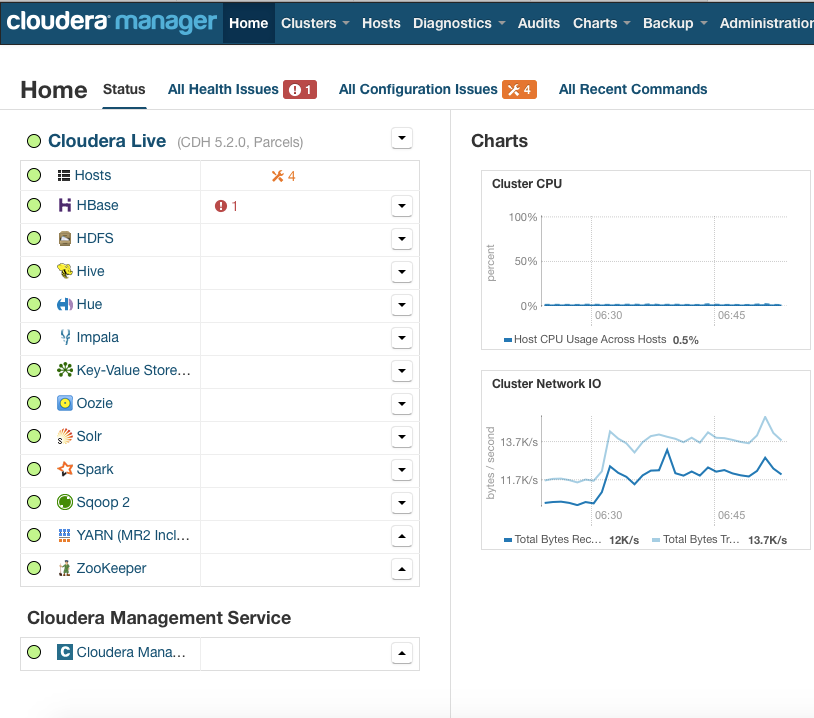The width and height of the screenshot is (814, 718).
Task: Open the Cloudera Live cluster link
Action: [107, 141]
